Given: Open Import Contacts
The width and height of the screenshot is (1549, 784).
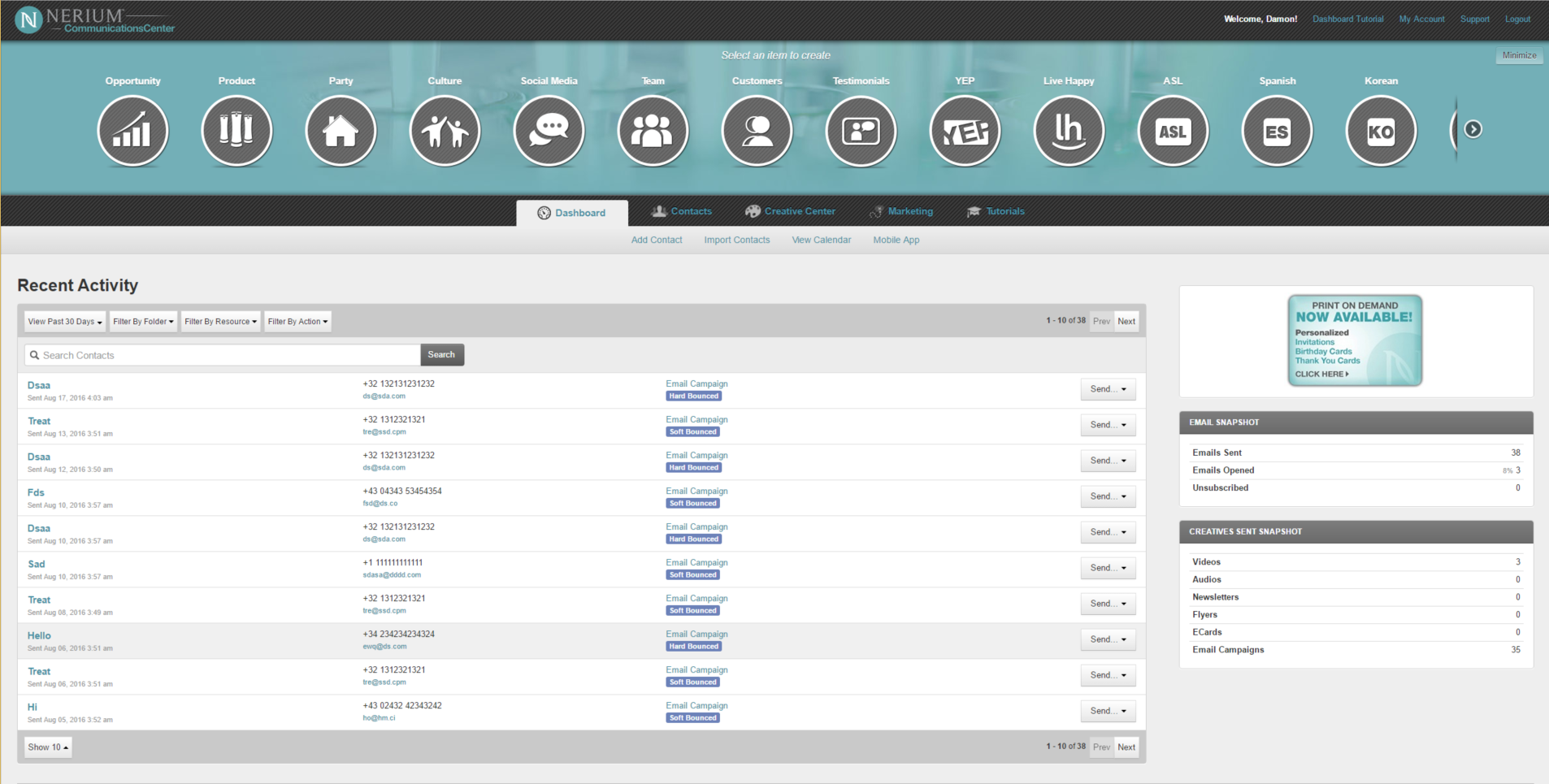Looking at the screenshot, I should click(737, 240).
